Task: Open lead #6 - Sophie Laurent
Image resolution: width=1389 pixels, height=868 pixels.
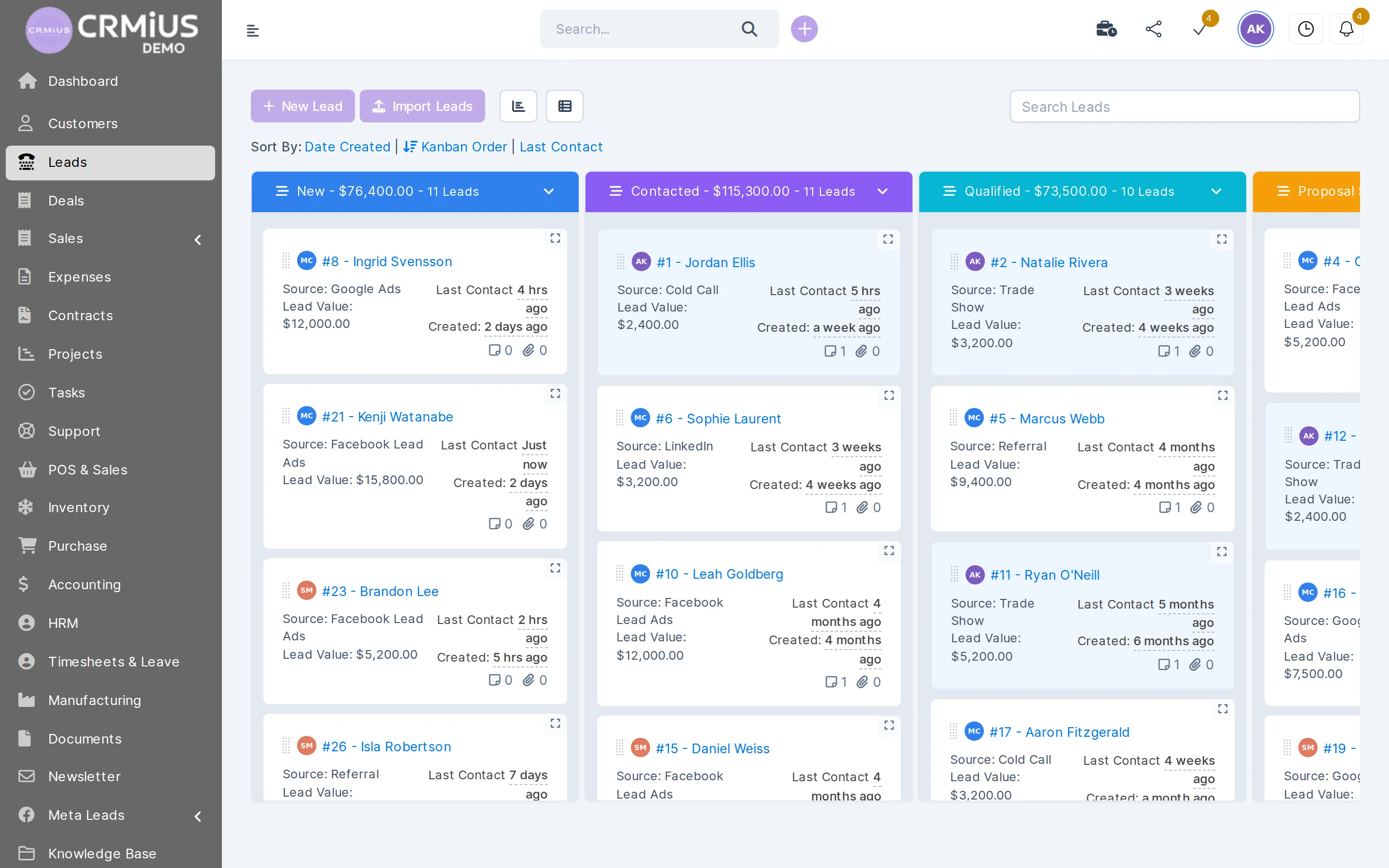Action: point(718,419)
